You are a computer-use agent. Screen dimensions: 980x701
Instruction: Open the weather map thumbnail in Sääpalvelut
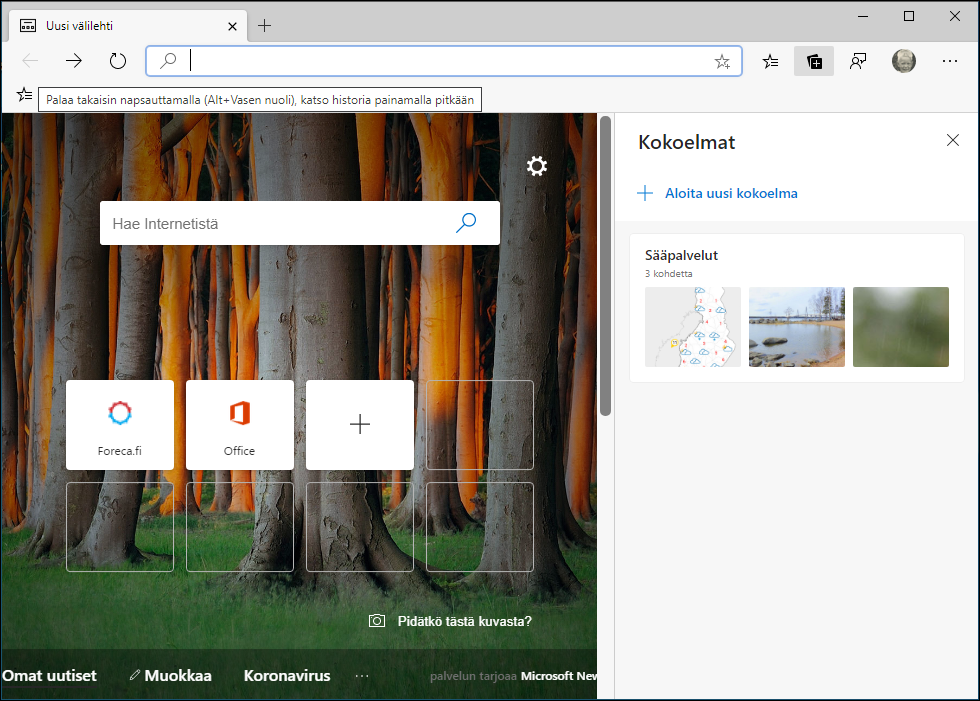pyautogui.click(x=692, y=327)
